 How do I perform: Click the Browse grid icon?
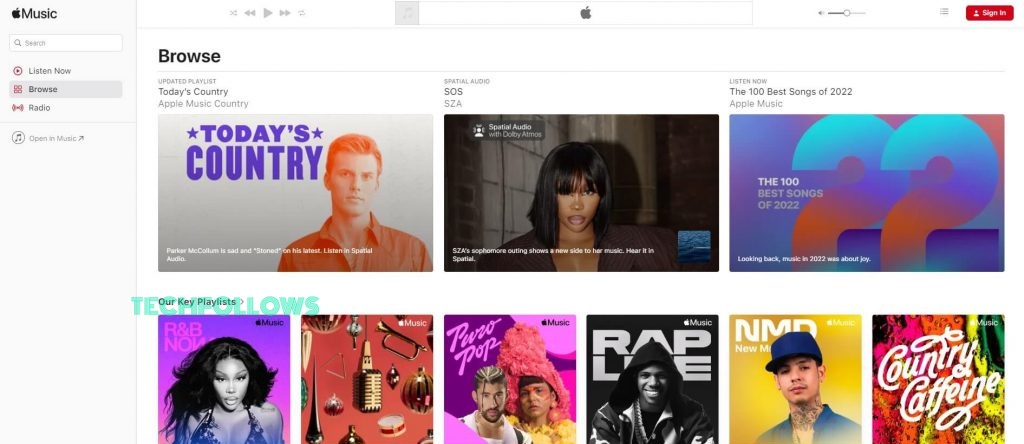pos(18,89)
